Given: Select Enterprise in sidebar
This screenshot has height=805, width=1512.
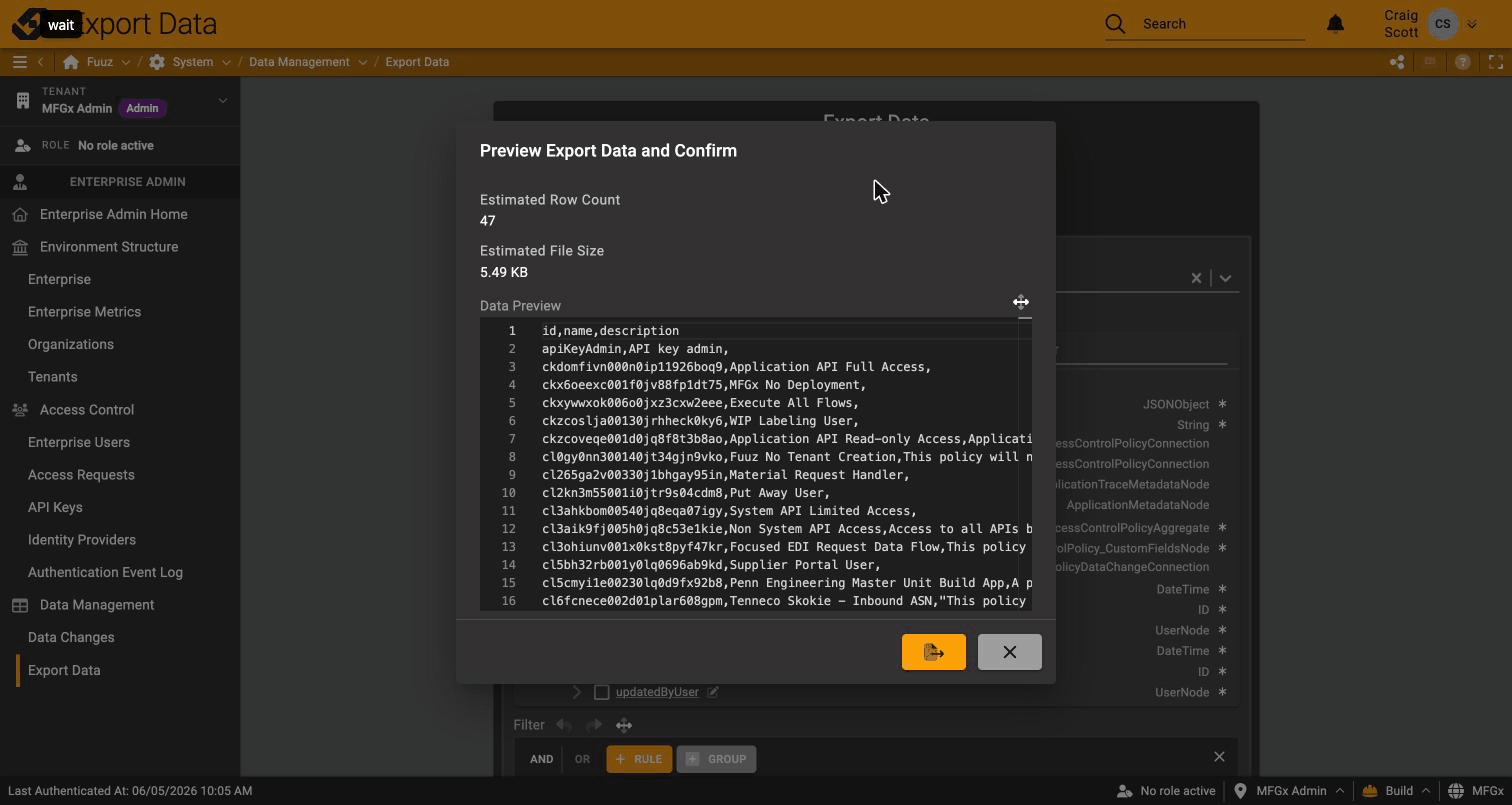Looking at the screenshot, I should [59, 279].
